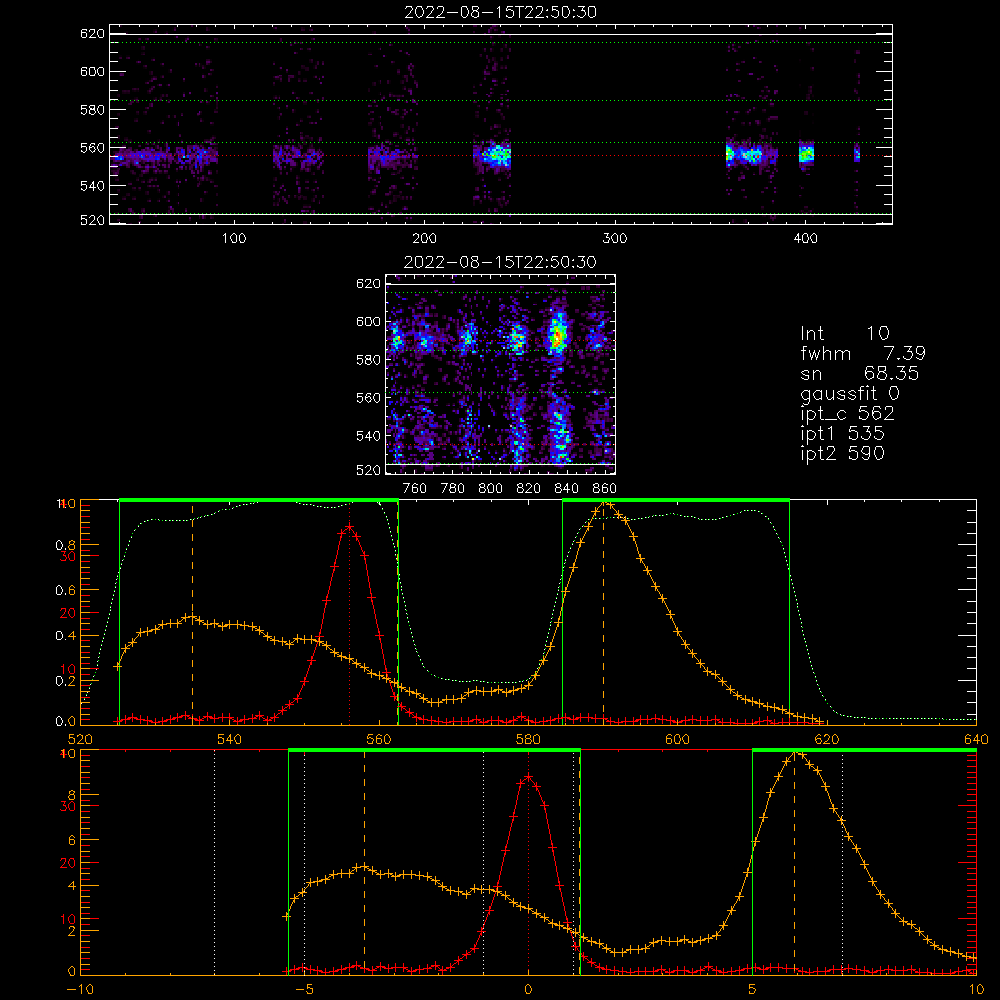The height and width of the screenshot is (1000, 1000).
Task: Click x-axis label 800 on middle image
Action: (x=490, y=489)
